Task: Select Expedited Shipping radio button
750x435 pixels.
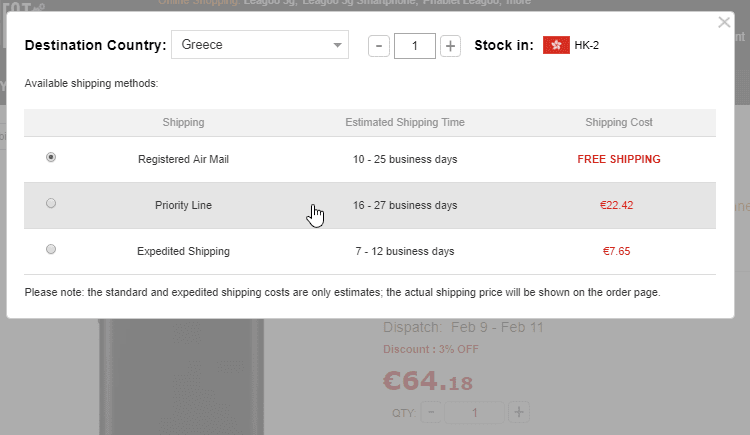Action: pos(51,249)
